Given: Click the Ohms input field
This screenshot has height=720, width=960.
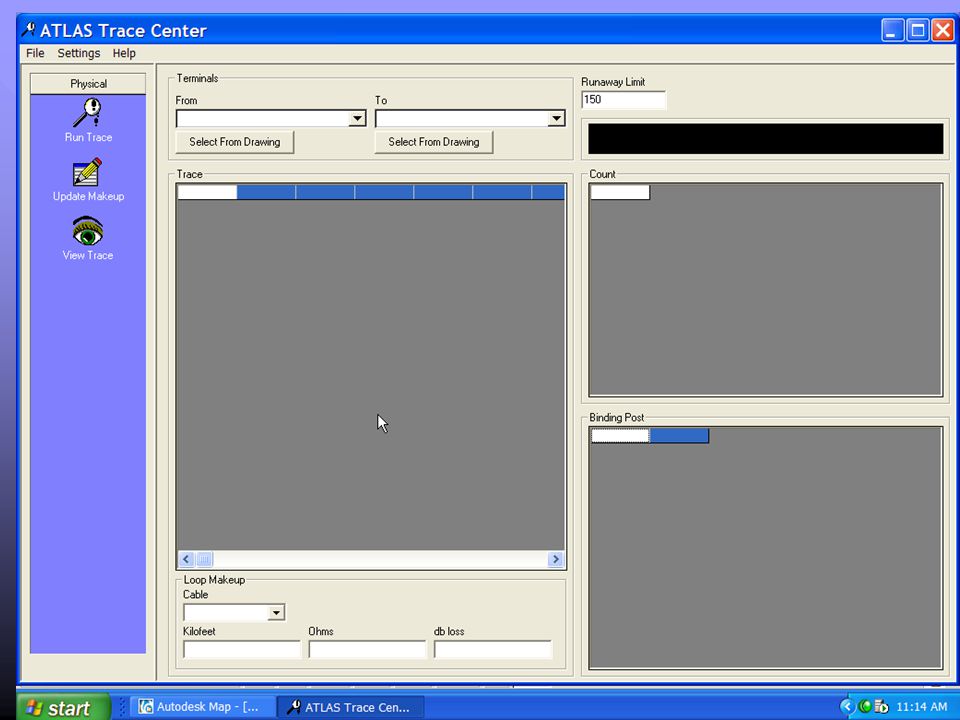Looking at the screenshot, I should click(367, 649).
